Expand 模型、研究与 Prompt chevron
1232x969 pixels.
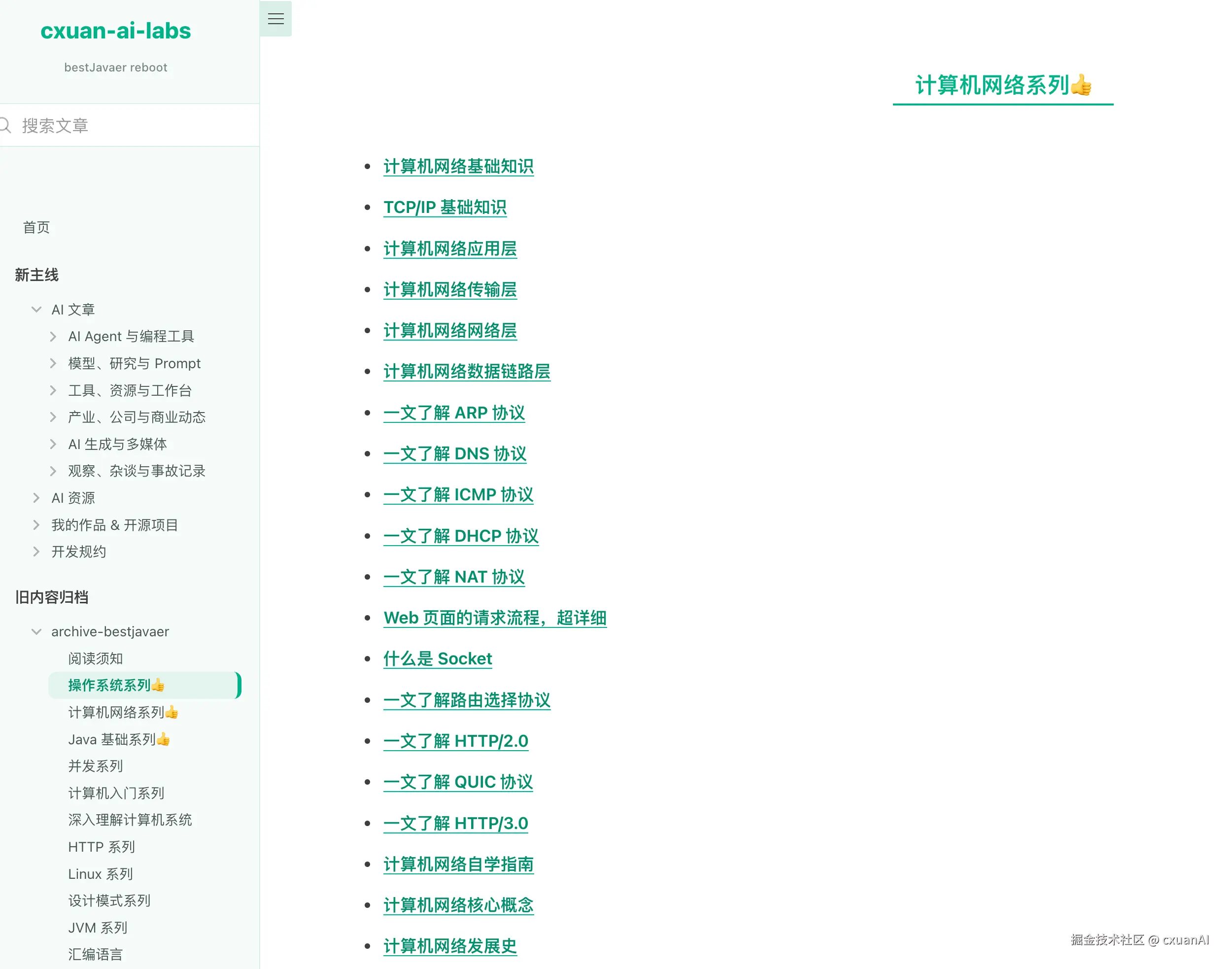(x=53, y=364)
